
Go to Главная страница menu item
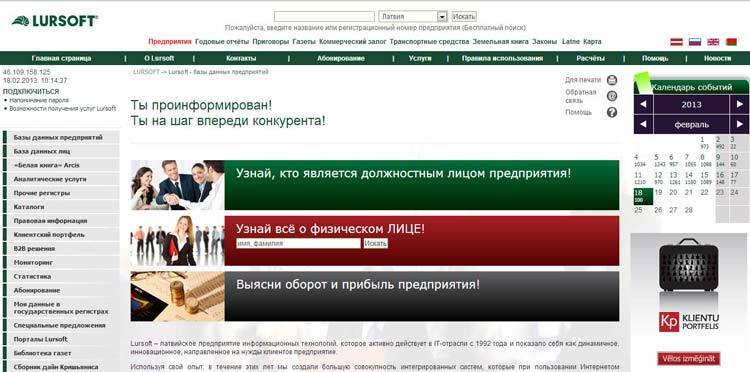(61, 58)
